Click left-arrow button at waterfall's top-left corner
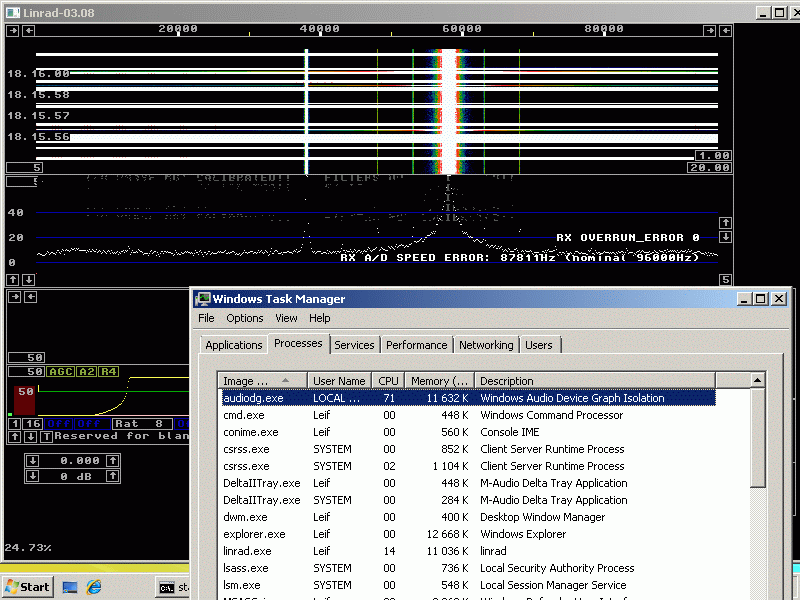Screen dimensions: 800x600 pos(29,31)
